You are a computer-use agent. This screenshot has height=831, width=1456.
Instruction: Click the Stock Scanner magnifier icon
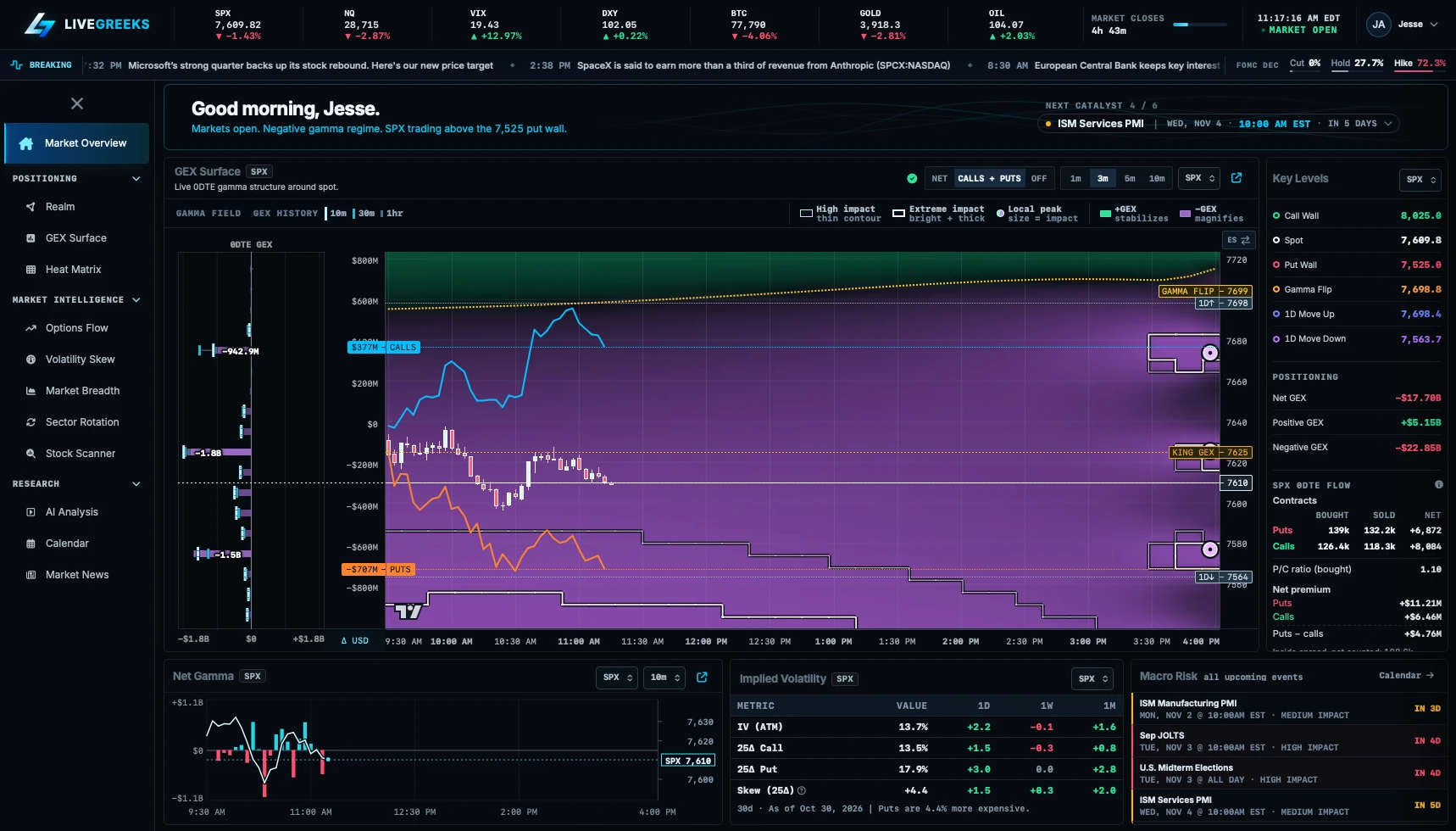click(31, 454)
